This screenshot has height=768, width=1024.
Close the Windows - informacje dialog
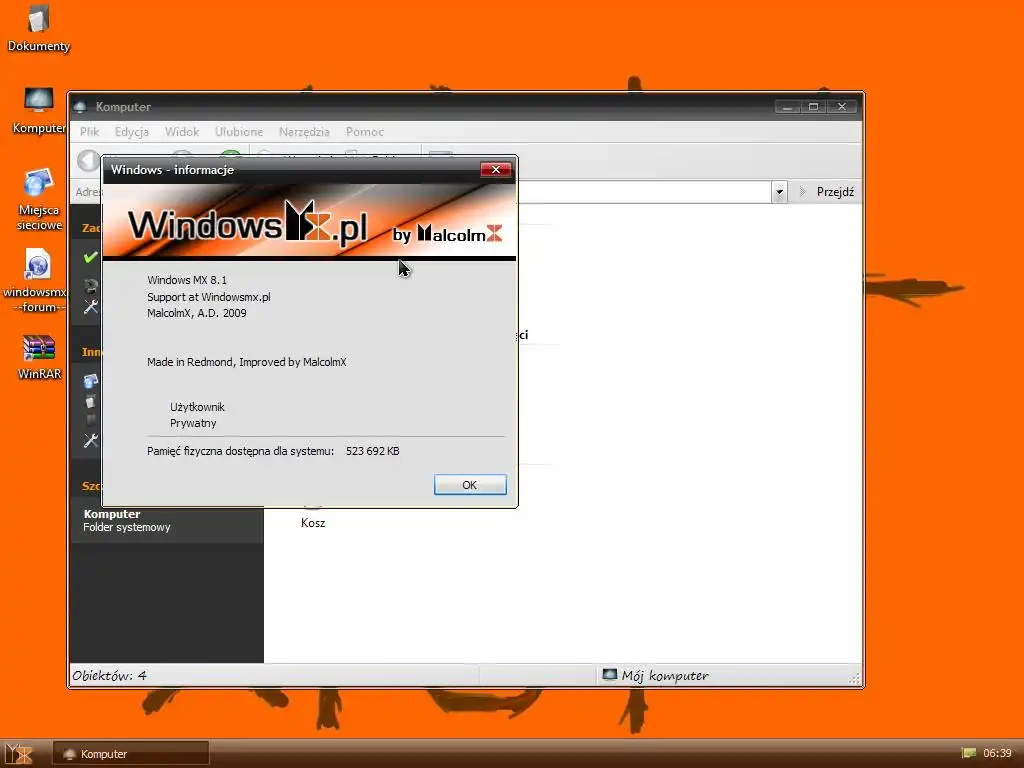coord(496,170)
